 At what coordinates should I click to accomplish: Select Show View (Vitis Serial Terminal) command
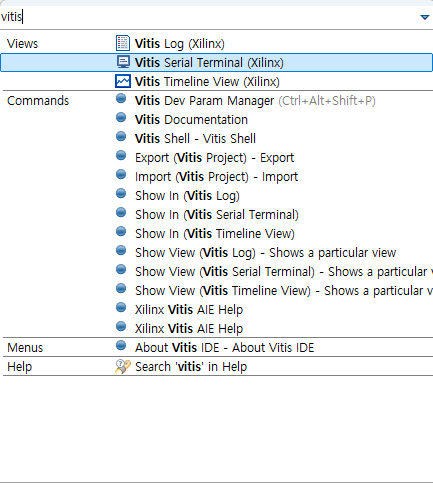[x=284, y=272]
